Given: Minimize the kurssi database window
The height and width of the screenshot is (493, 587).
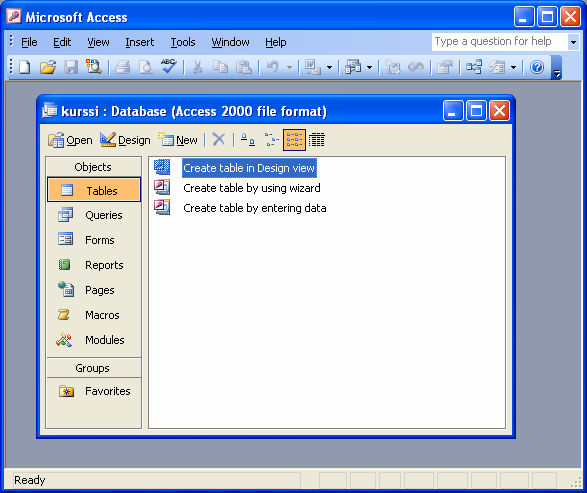Looking at the screenshot, I should point(453,110).
